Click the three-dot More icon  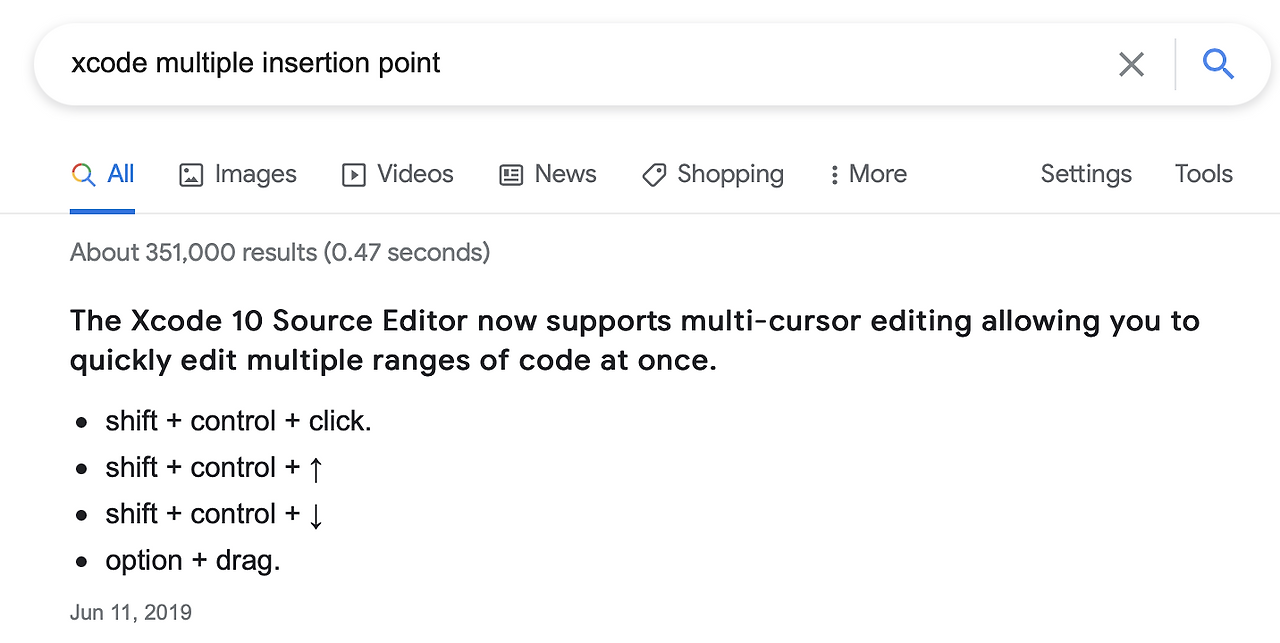coord(835,174)
